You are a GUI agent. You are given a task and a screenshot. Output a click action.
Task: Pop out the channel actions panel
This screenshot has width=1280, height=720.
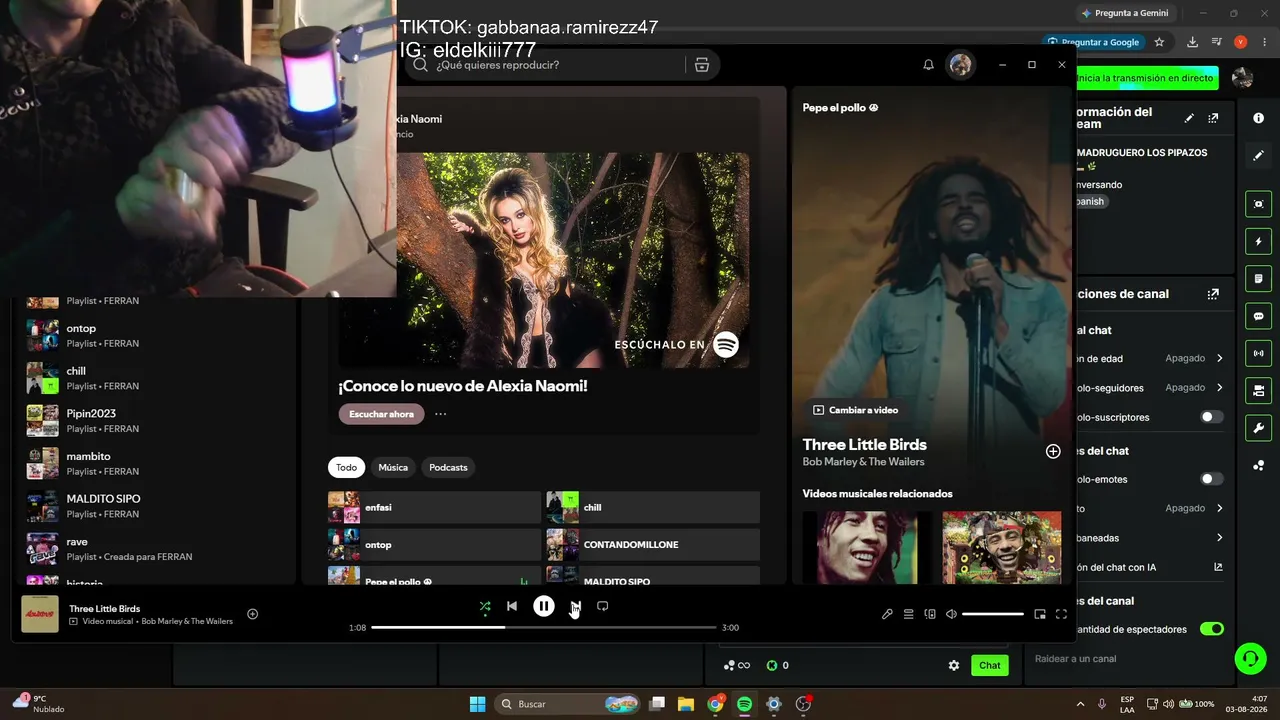(x=1213, y=294)
